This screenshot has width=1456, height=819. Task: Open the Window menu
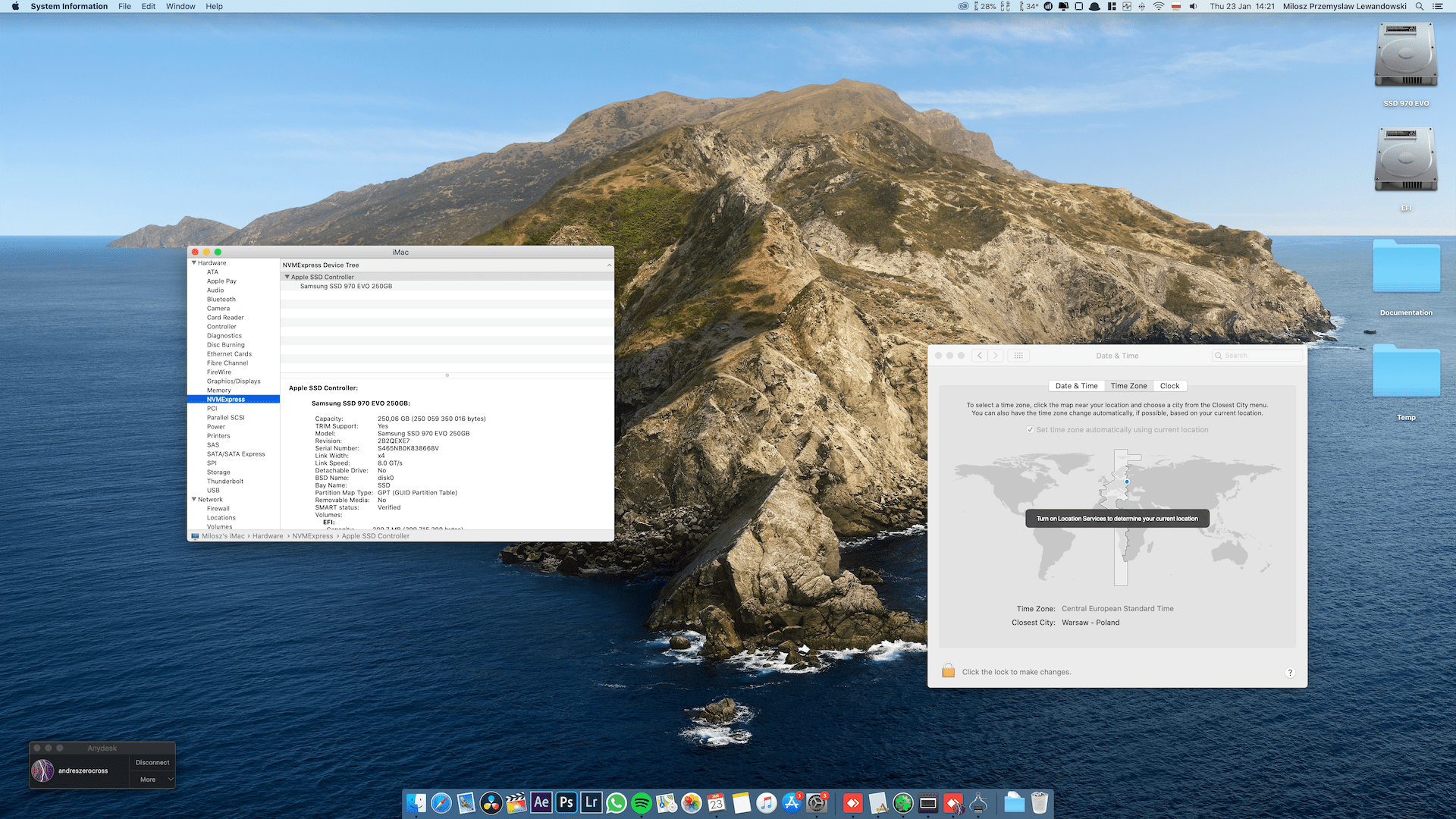180,6
